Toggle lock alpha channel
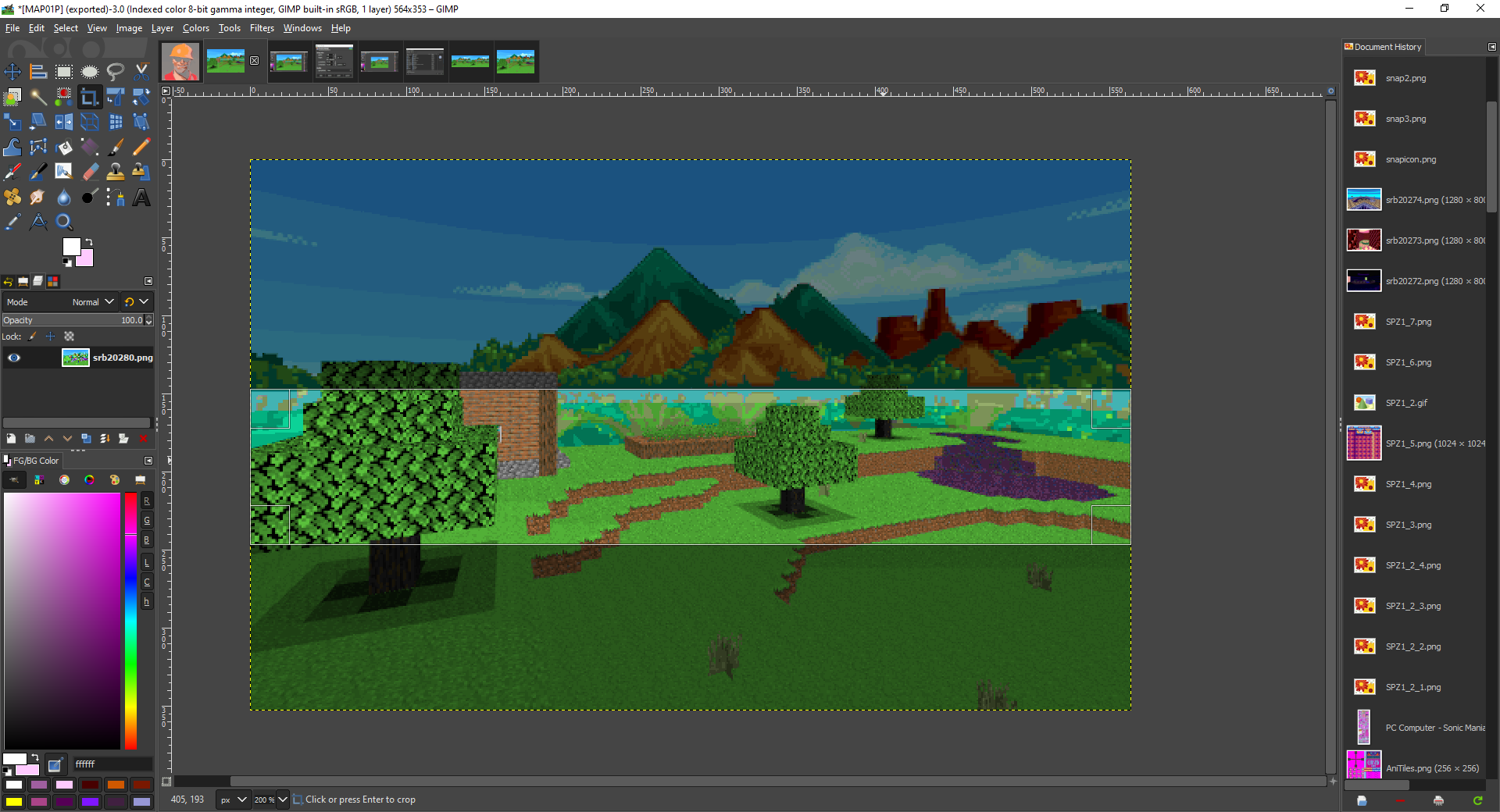The image size is (1500, 812). [69, 337]
